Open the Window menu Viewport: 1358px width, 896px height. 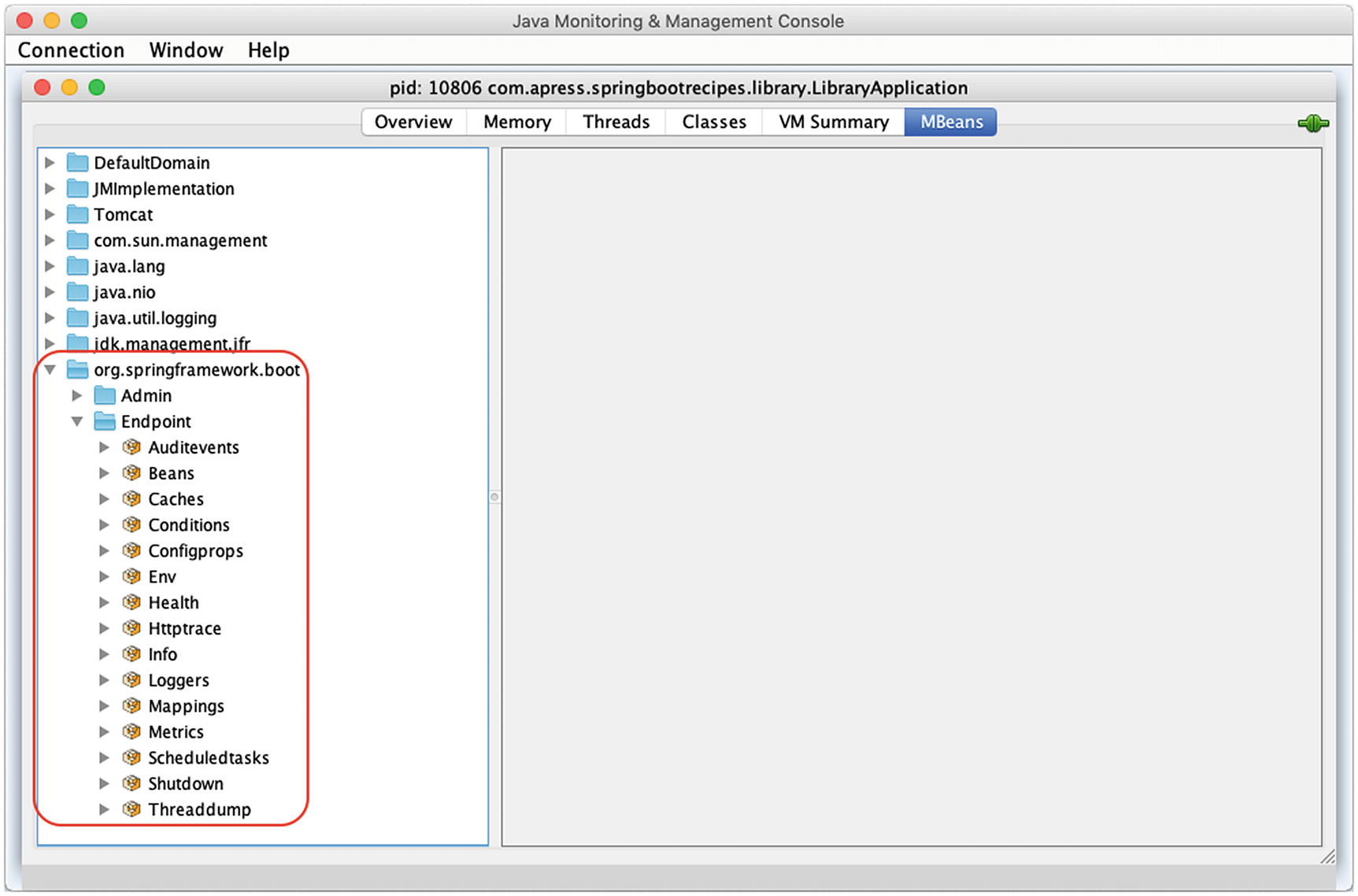[x=186, y=50]
